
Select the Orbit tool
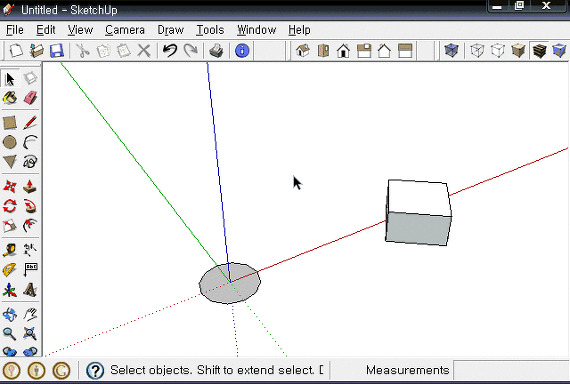pyautogui.click(x=10, y=315)
